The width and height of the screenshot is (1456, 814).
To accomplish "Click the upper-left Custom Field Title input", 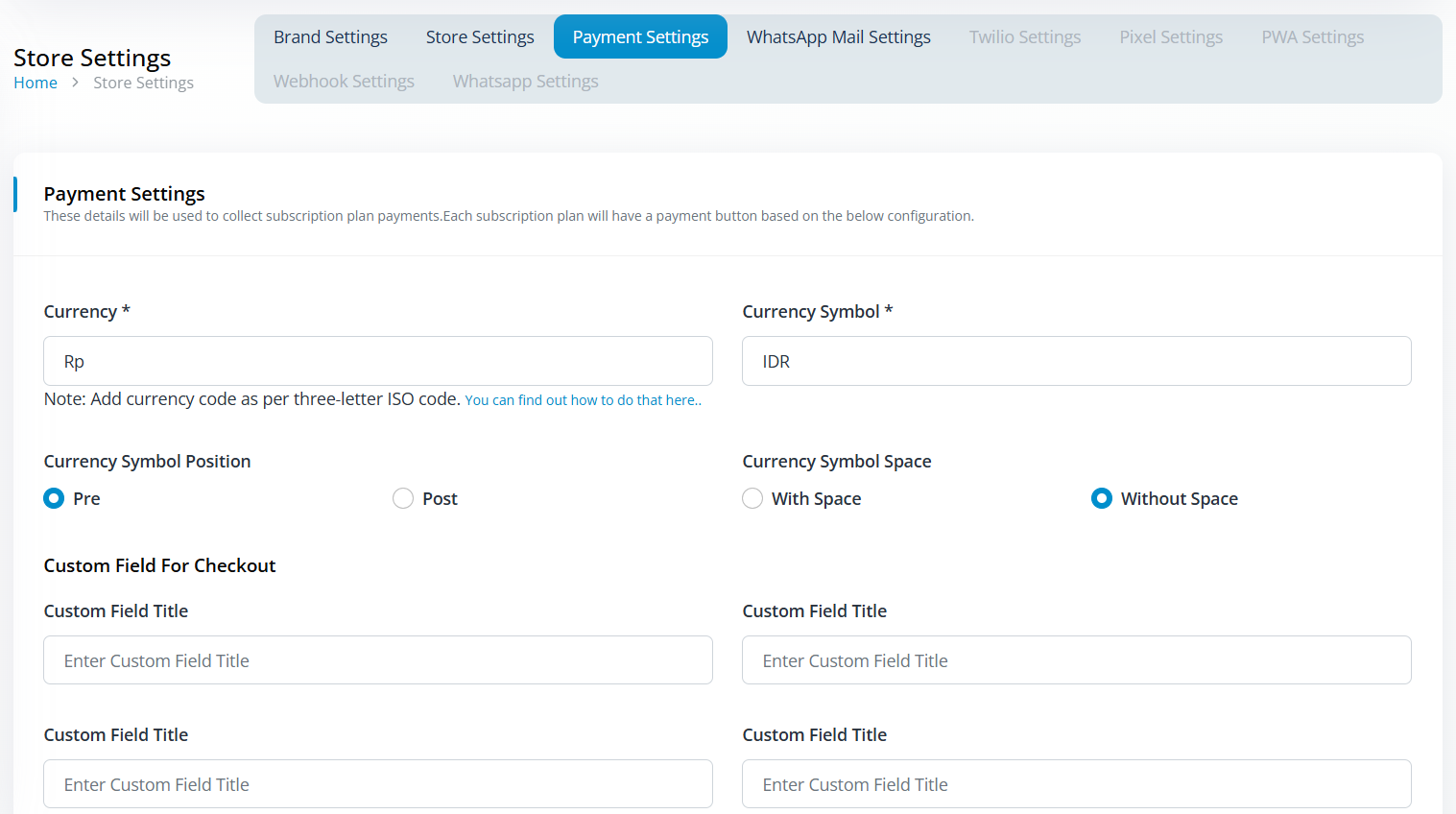I will (378, 660).
